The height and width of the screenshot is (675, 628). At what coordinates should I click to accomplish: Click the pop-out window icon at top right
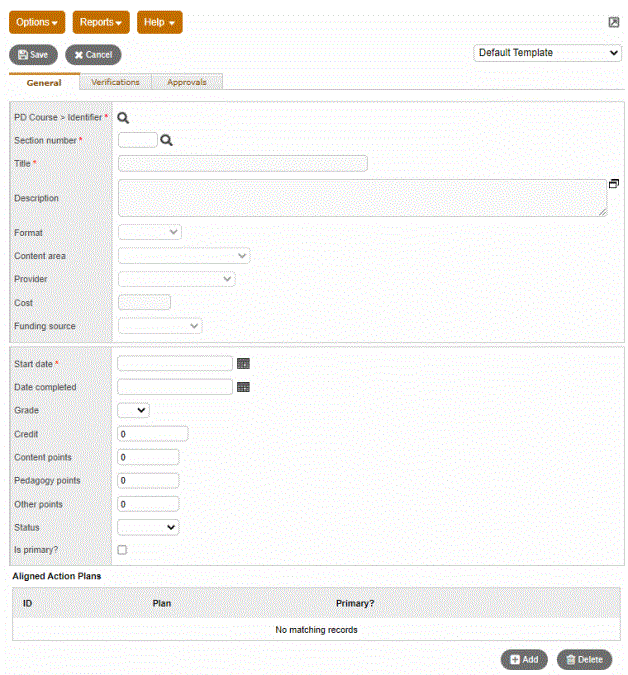pos(613,22)
